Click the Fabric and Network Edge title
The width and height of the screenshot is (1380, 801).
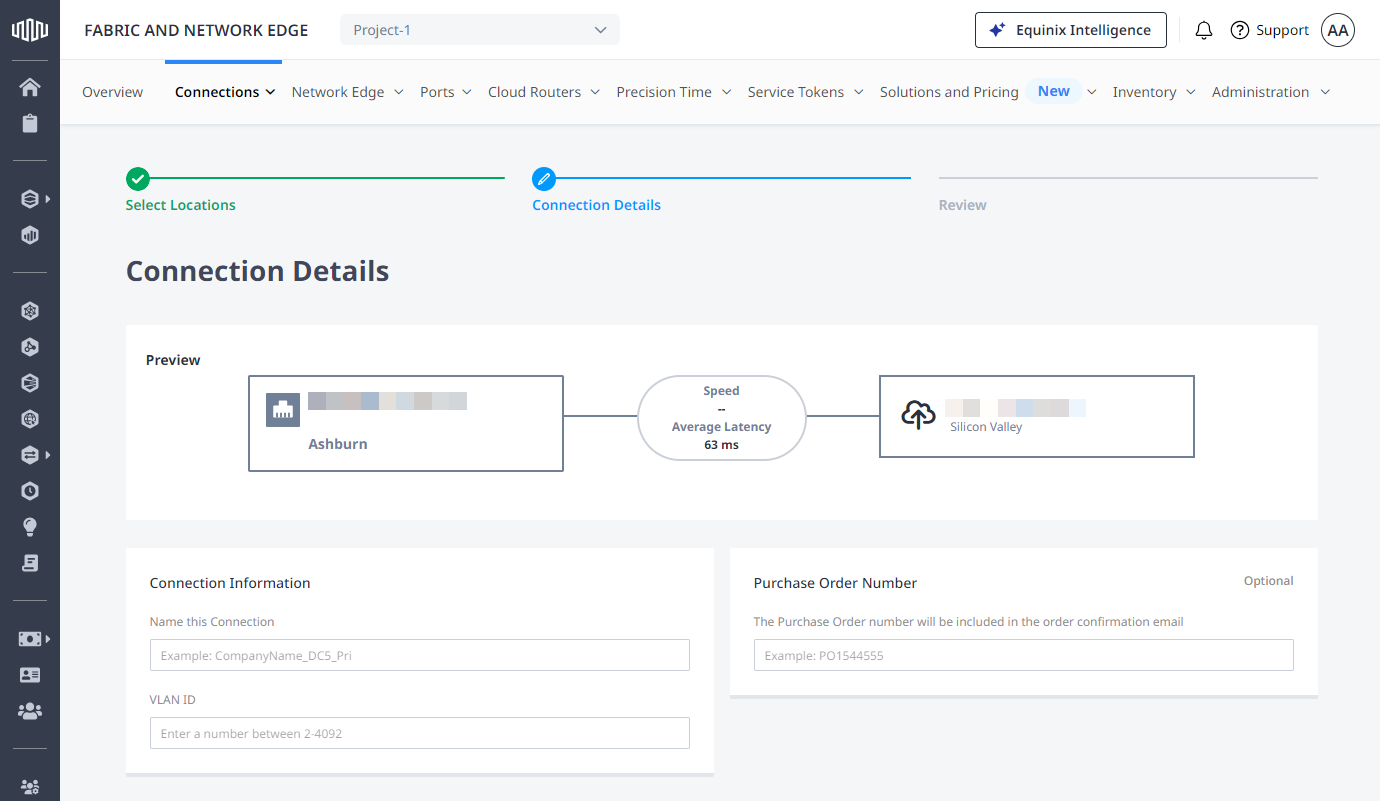click(196, 30)
